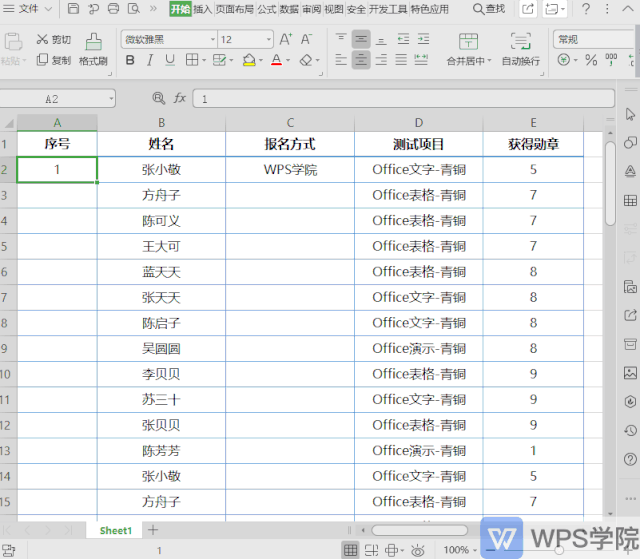The image size is (640, 559).
Task: Toggle horizontal center alignment
Action: tap(361, 60)
